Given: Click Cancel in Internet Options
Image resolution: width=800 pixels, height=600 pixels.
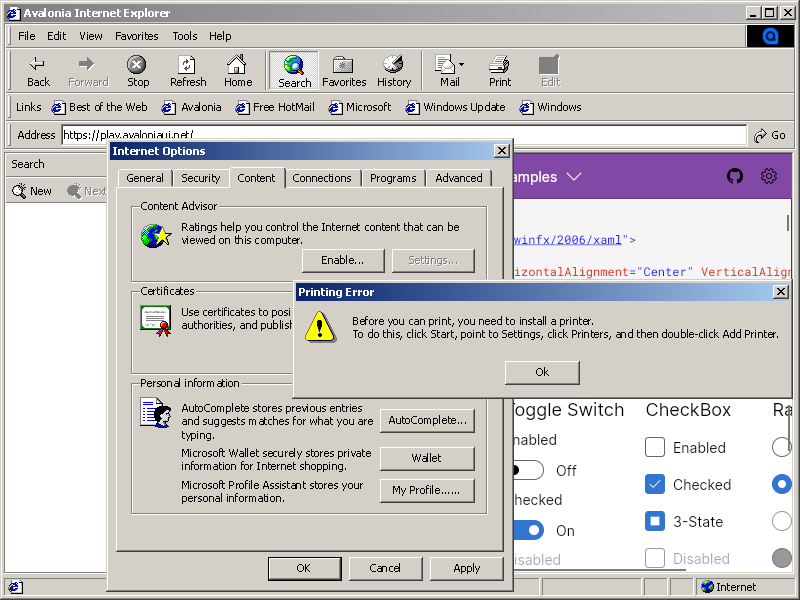Looking at the screenshot, I should click(x=385, y=568).
